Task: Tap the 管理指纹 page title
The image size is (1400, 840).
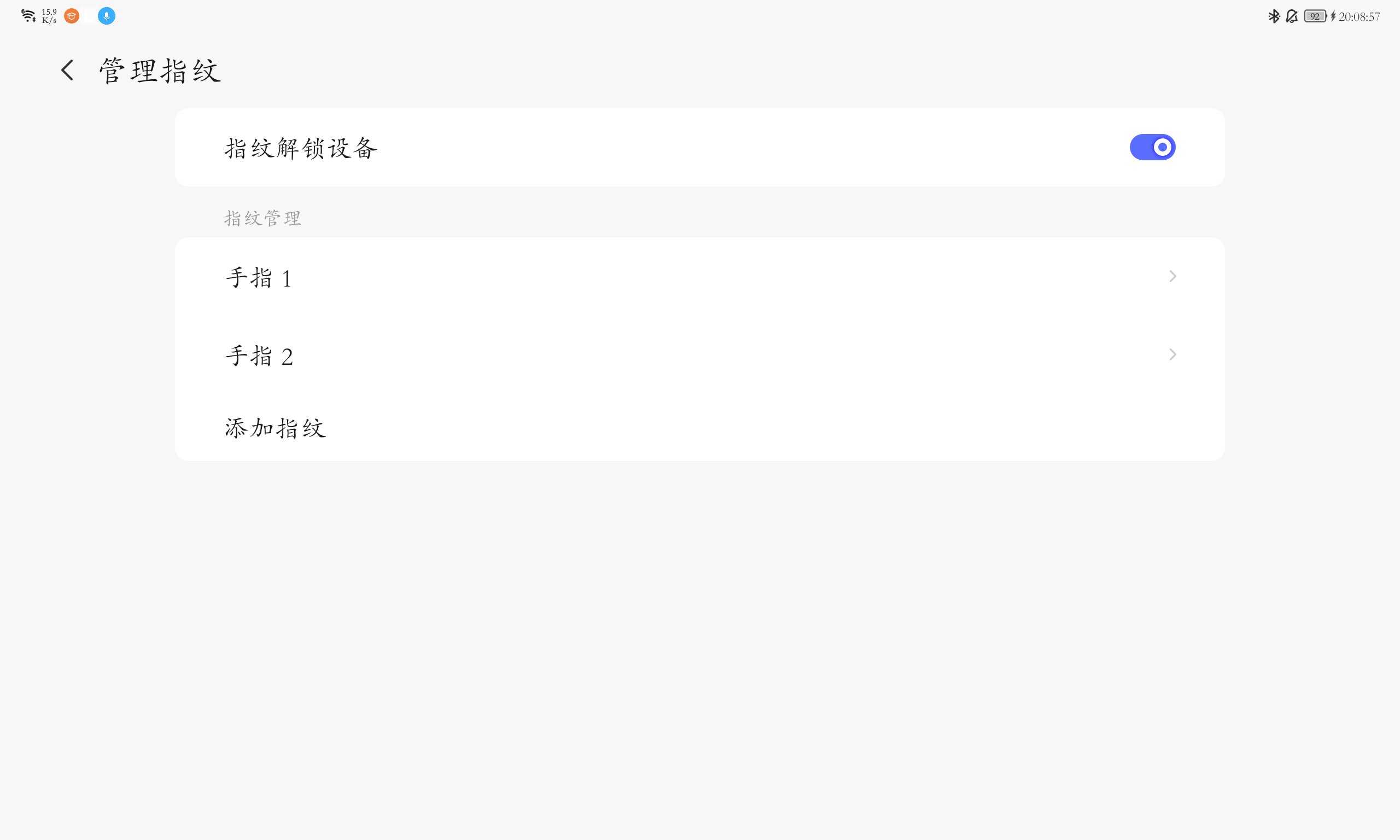Action: 160,71
